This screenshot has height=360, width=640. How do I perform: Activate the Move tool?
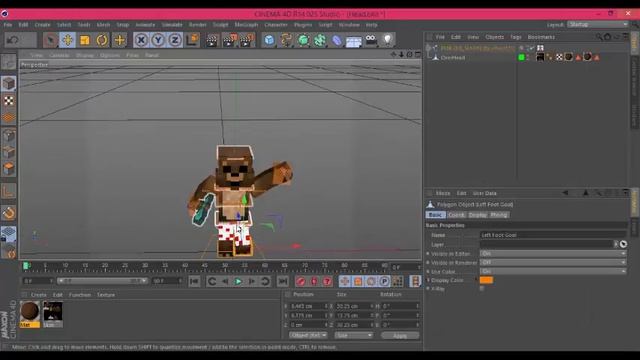point(68,40)
